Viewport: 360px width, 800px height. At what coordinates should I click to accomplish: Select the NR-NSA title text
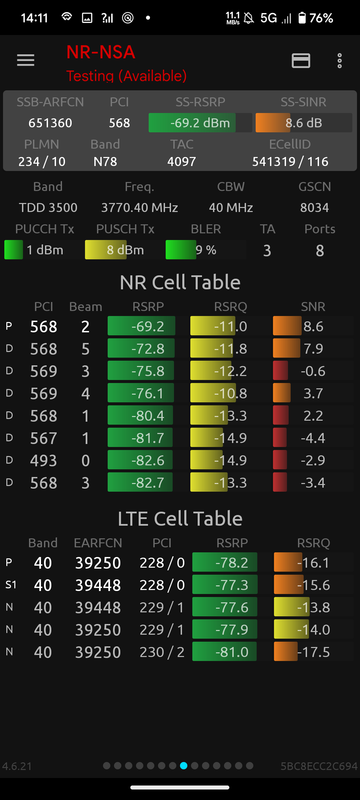[x=101, y=52]
